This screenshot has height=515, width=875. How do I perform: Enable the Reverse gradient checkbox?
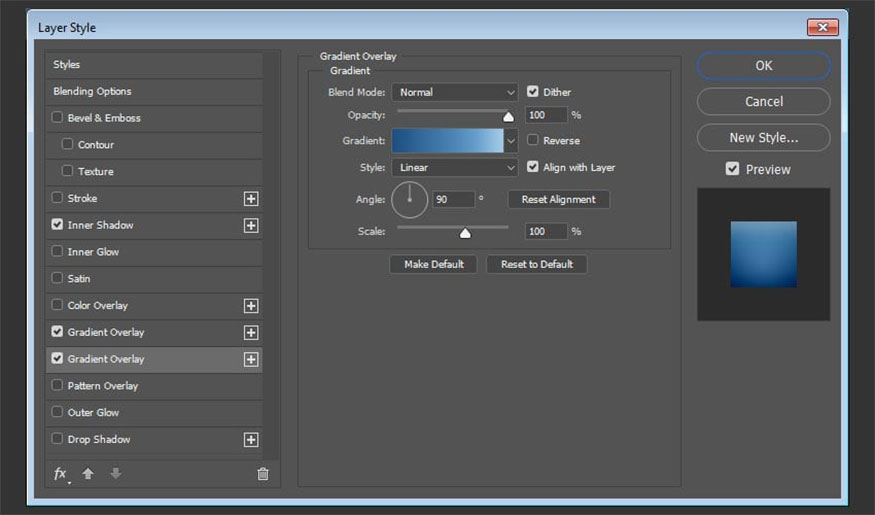[x=533, y=141]
